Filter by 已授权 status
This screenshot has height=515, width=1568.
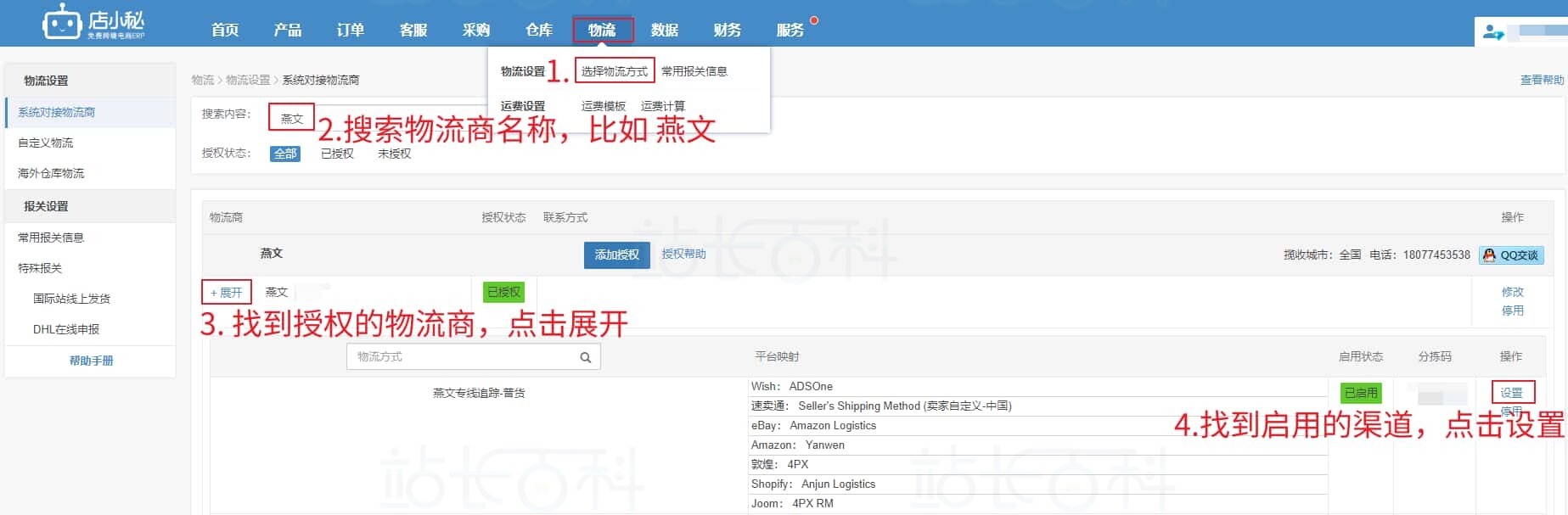pos(337,154)
